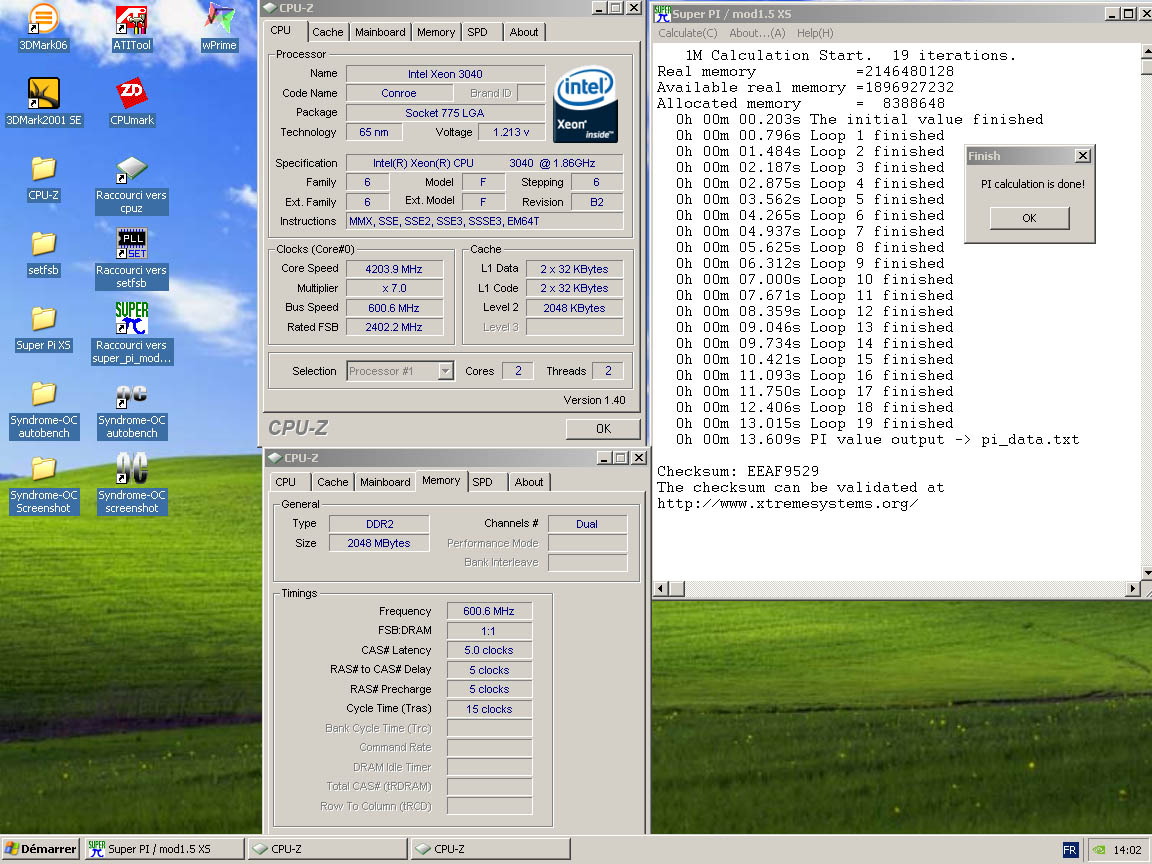Select the second CPU-Z taskbar button

tap(490, 849)
